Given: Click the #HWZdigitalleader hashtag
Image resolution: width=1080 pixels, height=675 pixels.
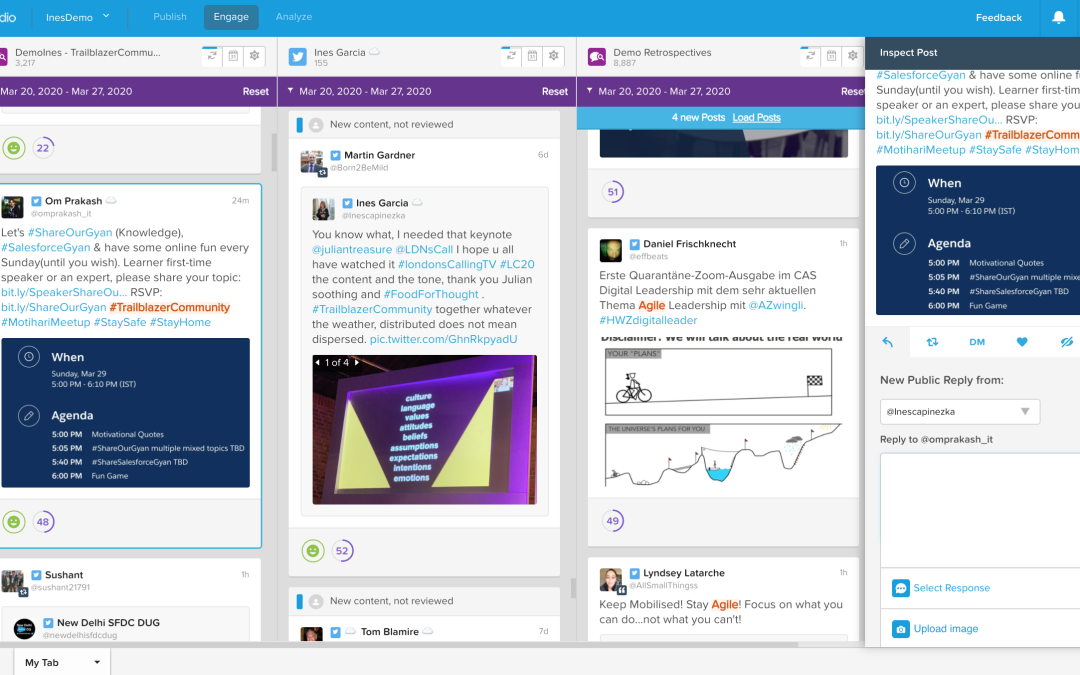Looking at the screenshot, I should 648,320.
